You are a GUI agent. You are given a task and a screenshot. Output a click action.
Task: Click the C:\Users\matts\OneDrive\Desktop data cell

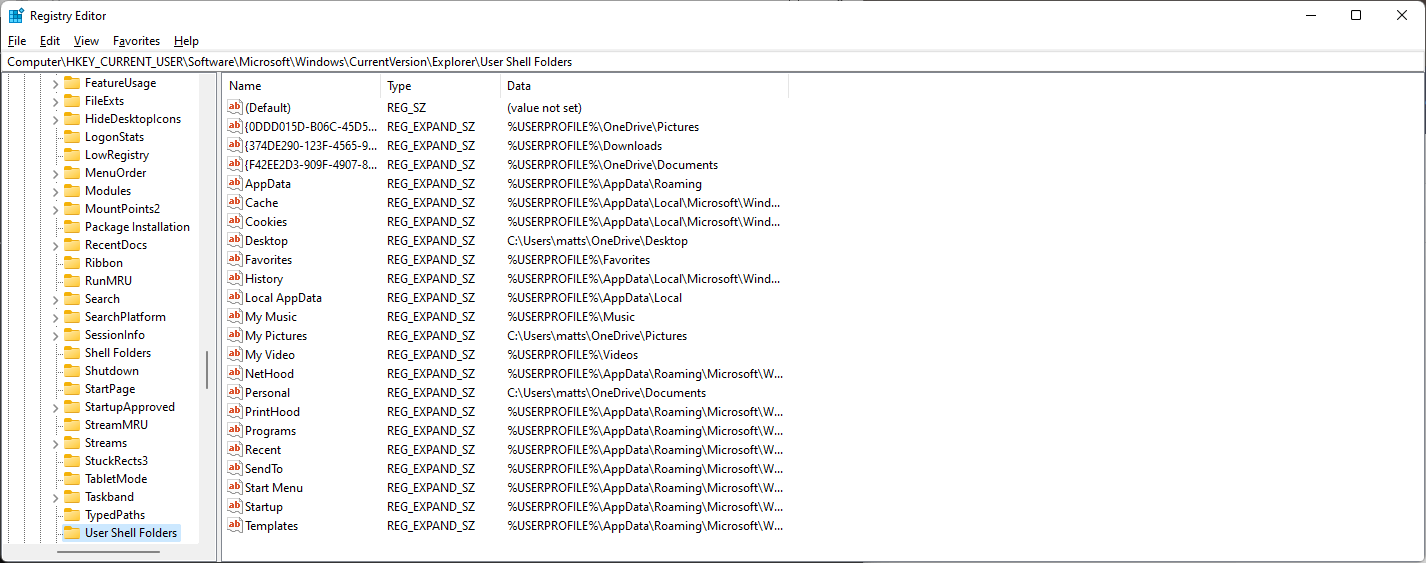click(x=597, y=240)
